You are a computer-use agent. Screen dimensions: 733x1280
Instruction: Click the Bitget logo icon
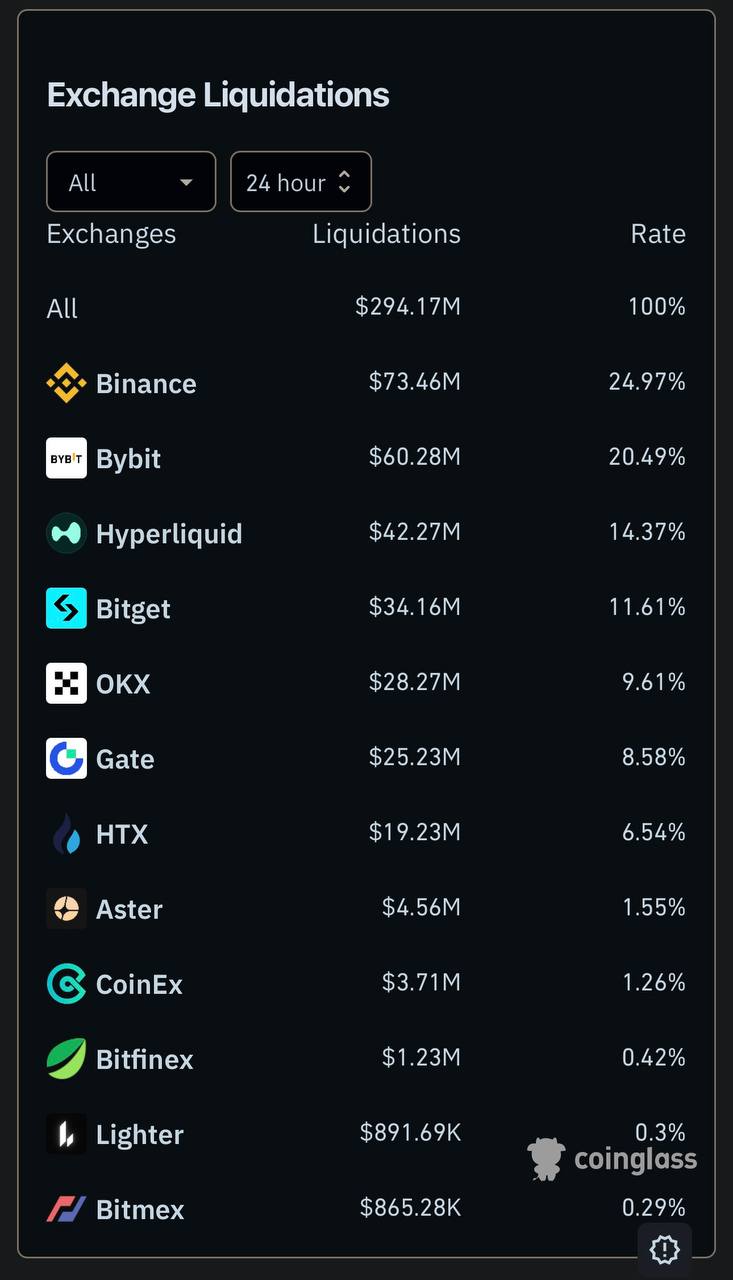click(66, 608)
